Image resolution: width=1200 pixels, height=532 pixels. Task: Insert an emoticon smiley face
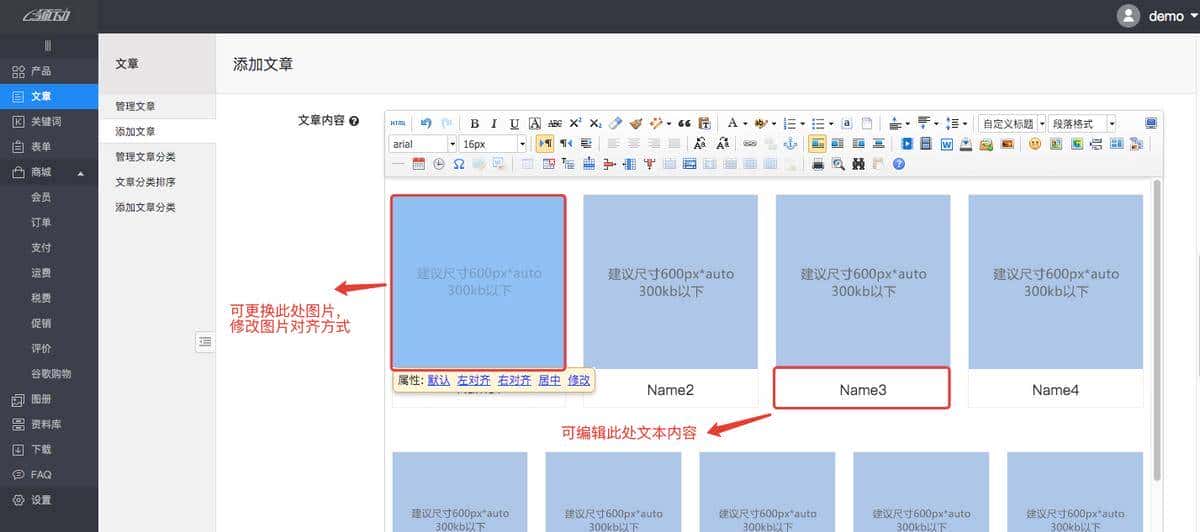(1035, 143)
